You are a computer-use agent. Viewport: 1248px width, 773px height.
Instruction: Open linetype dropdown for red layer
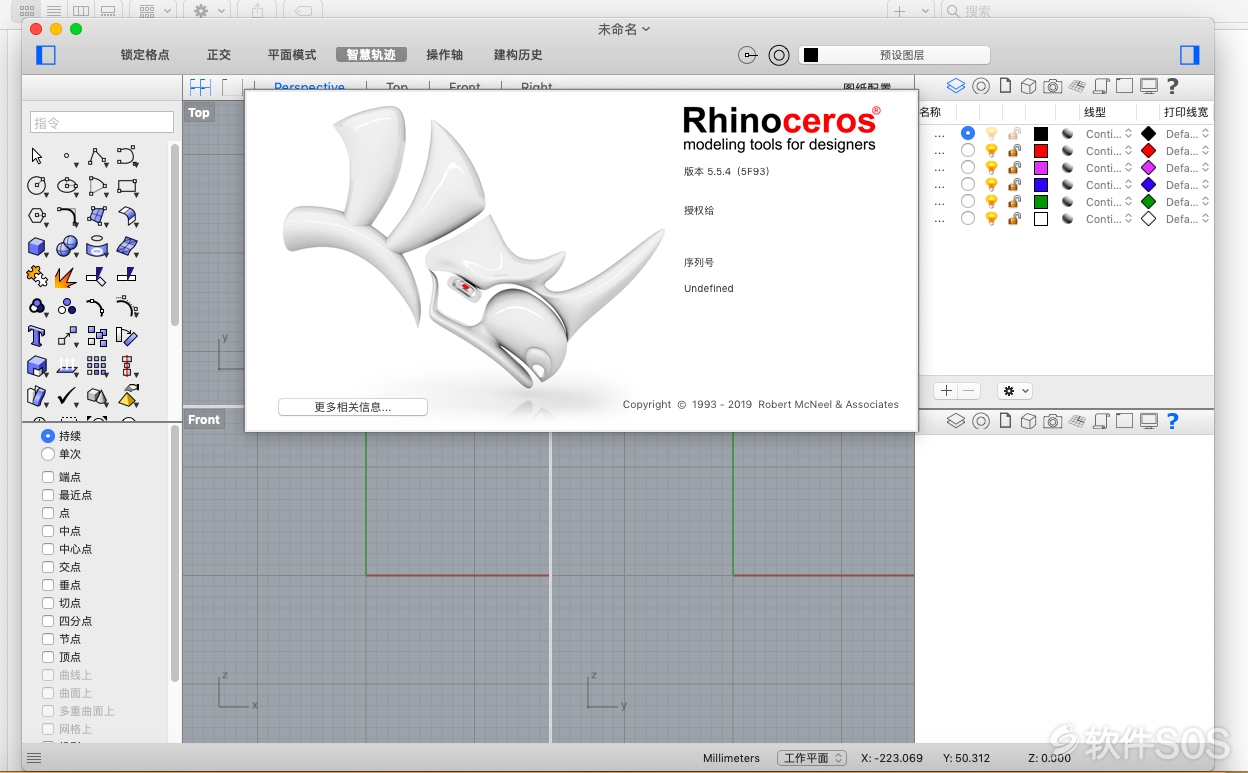[1108, 151]
